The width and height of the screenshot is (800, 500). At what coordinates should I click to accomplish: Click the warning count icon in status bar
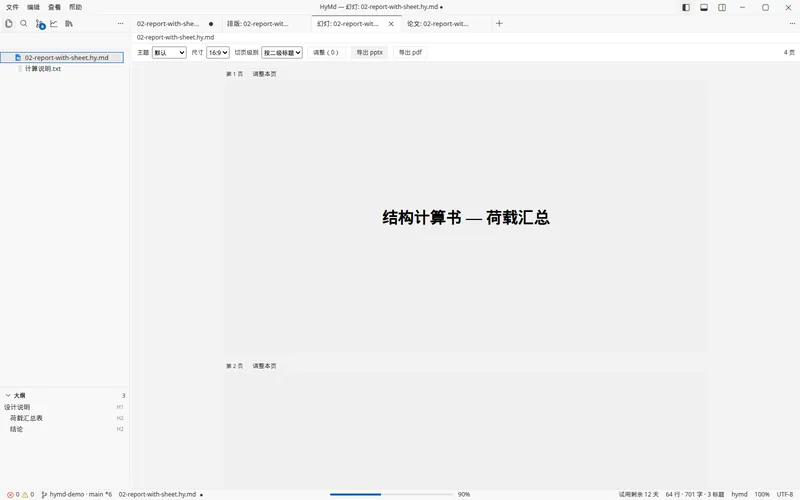tap(24, 494)
